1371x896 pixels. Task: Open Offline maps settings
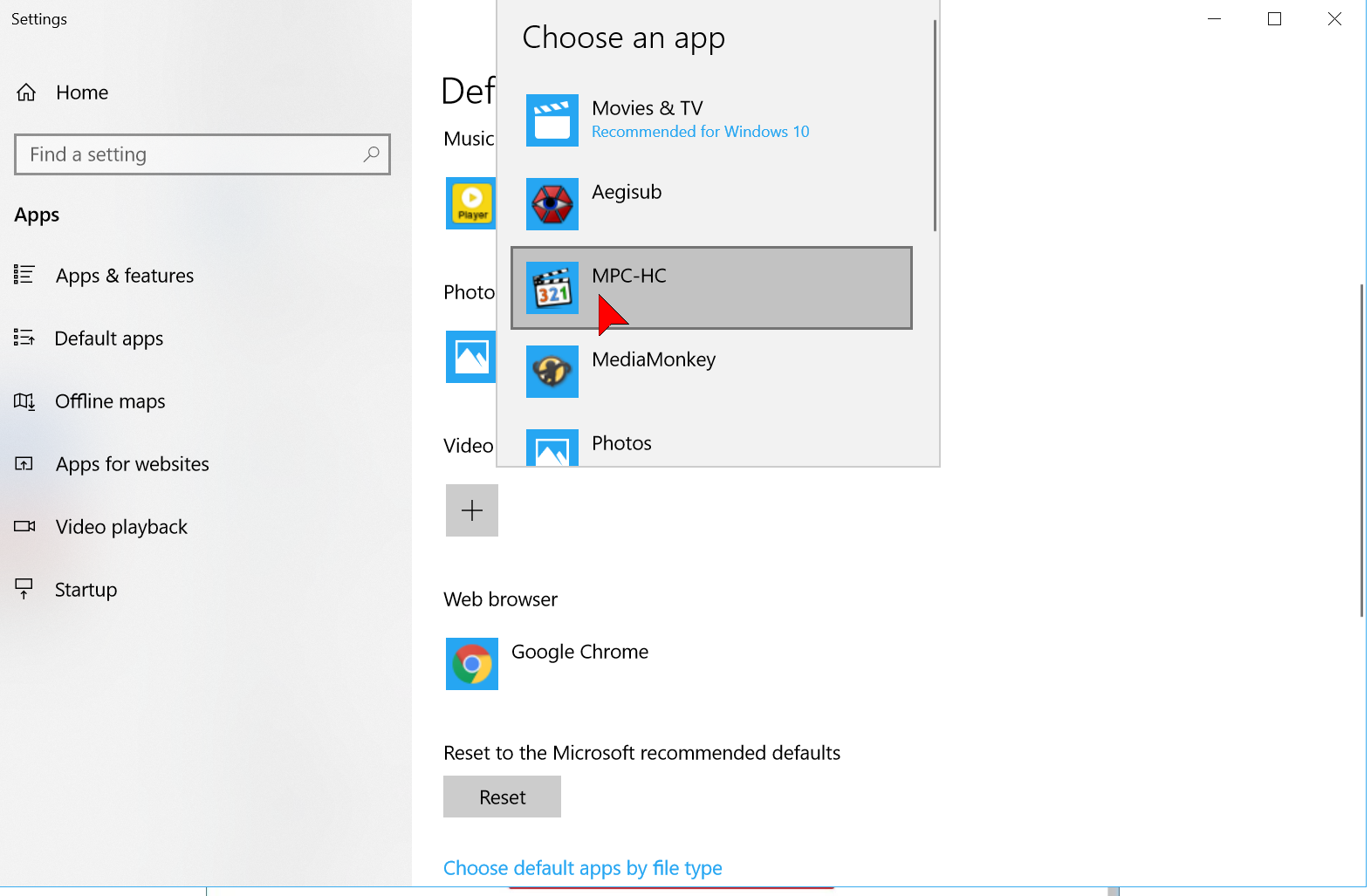110,401
